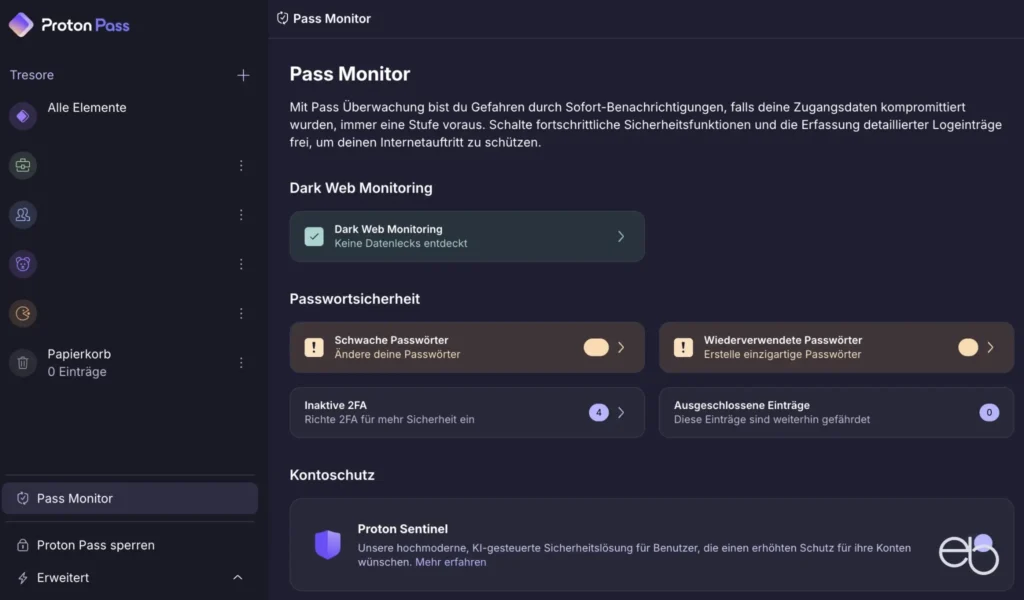Click count badge on Wiederverwendete Passwörter
This screenshot has height=600, width=1024.
968,347
